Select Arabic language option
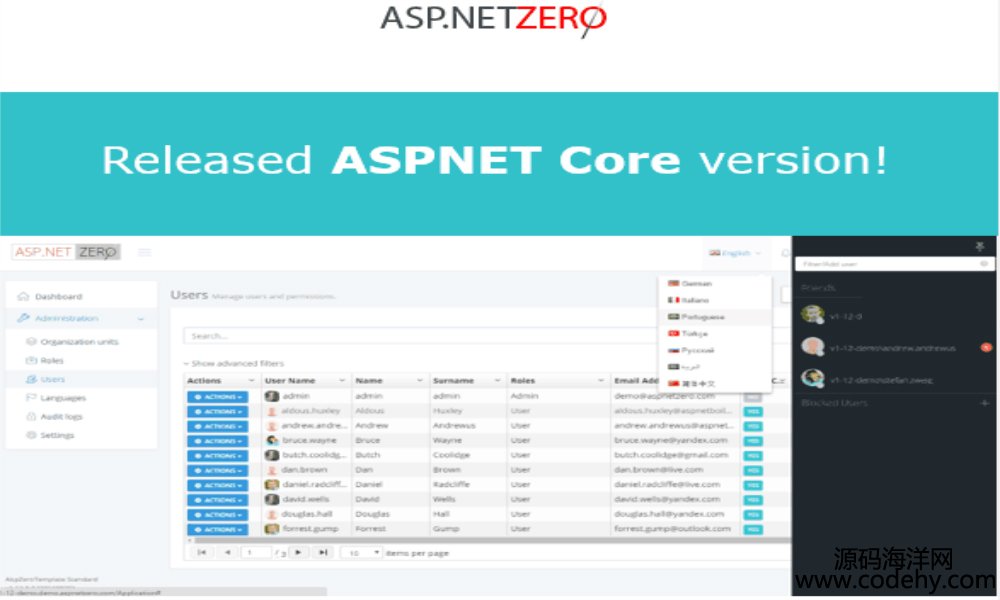 716,367
